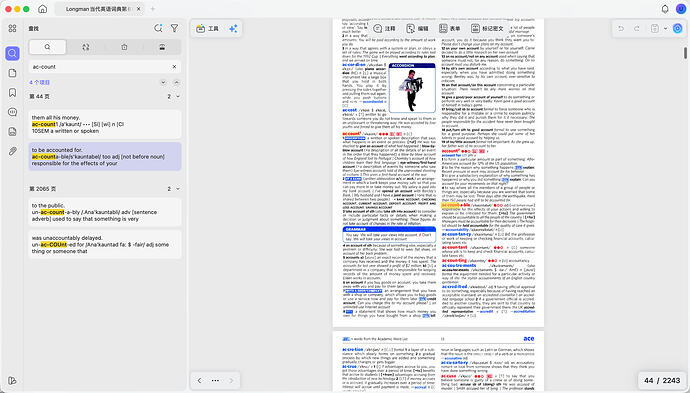Click the undo arrow icon
Viewport: 690px width, 393px height.
click(621, 29)
